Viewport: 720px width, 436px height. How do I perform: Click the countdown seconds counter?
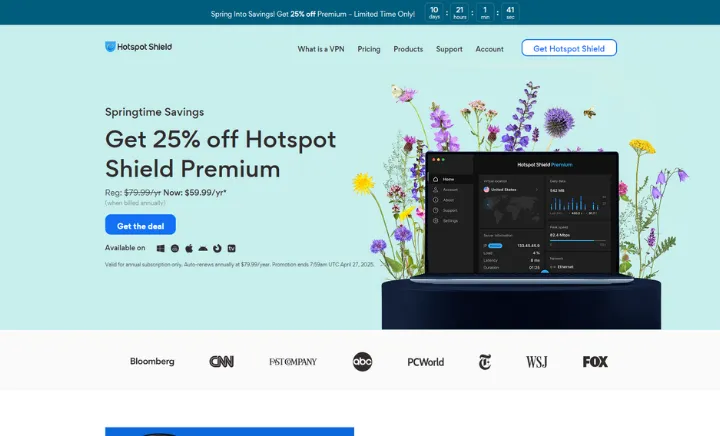[x=510, y=12]
